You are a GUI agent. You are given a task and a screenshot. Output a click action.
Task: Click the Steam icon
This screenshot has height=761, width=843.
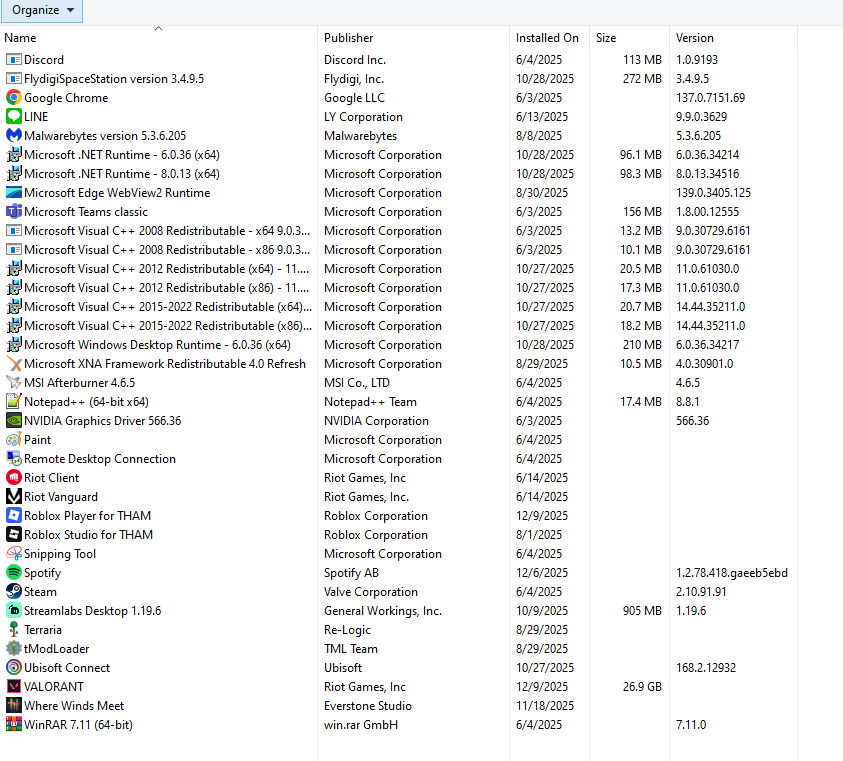13,592
